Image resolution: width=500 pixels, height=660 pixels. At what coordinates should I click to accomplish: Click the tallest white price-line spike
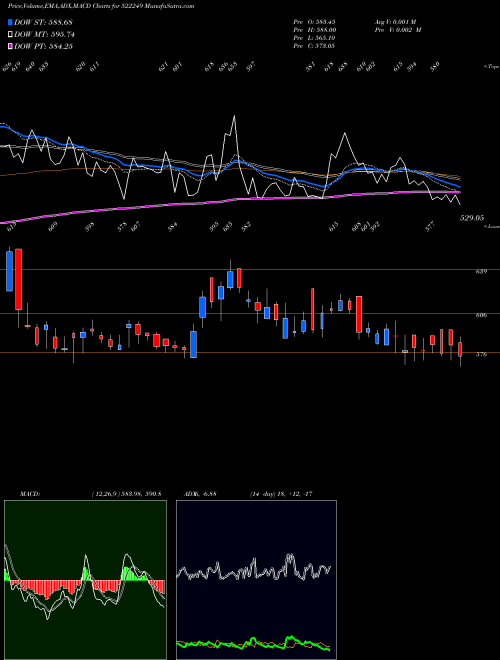point(234,117)
